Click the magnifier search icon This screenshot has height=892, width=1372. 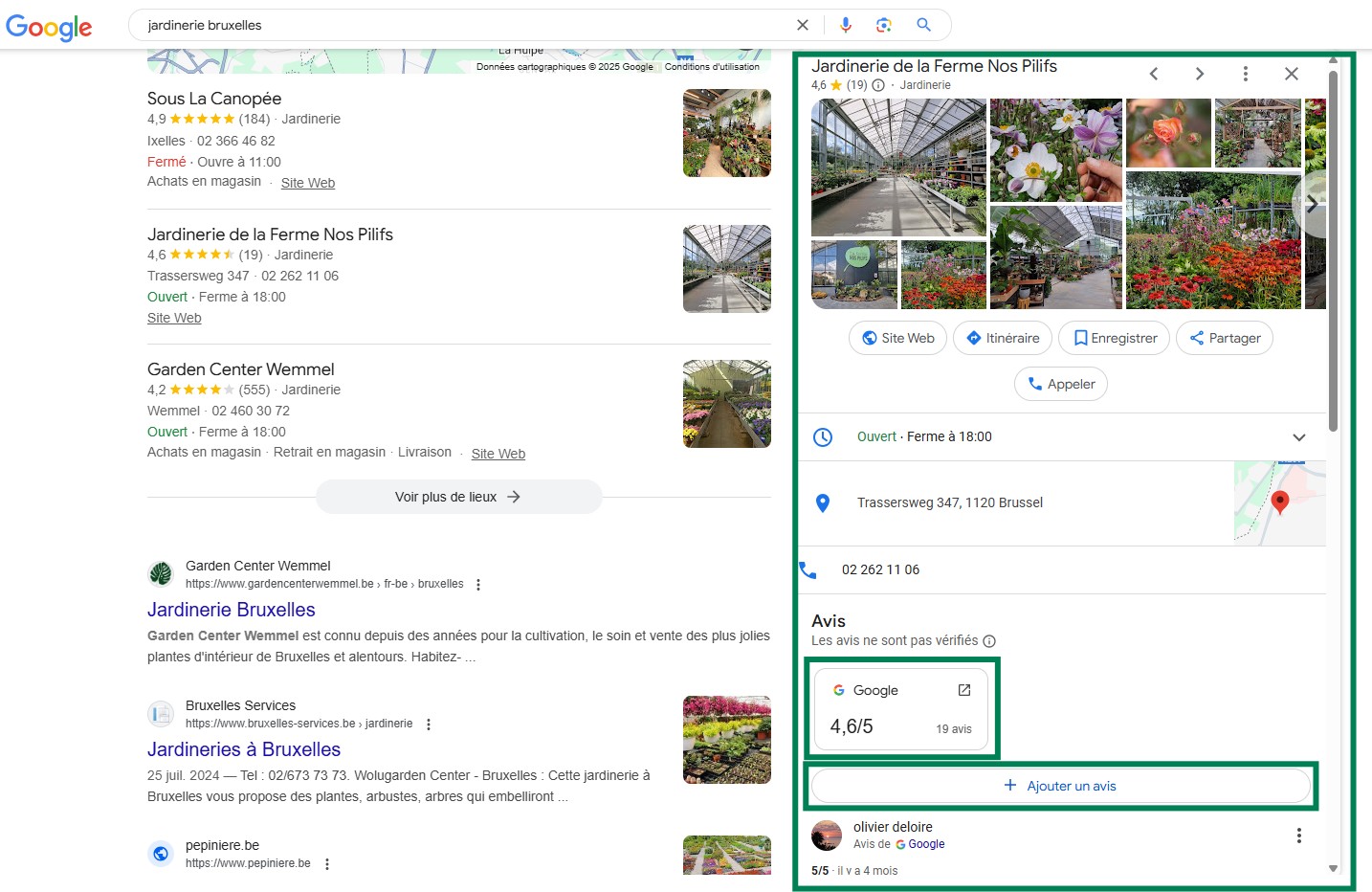923,25
